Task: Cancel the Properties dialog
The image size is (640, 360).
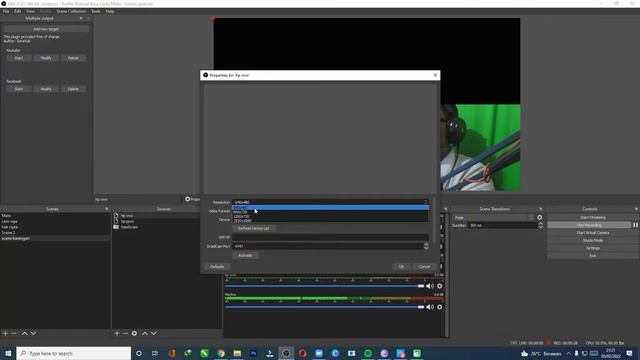Action: [424, 267]
